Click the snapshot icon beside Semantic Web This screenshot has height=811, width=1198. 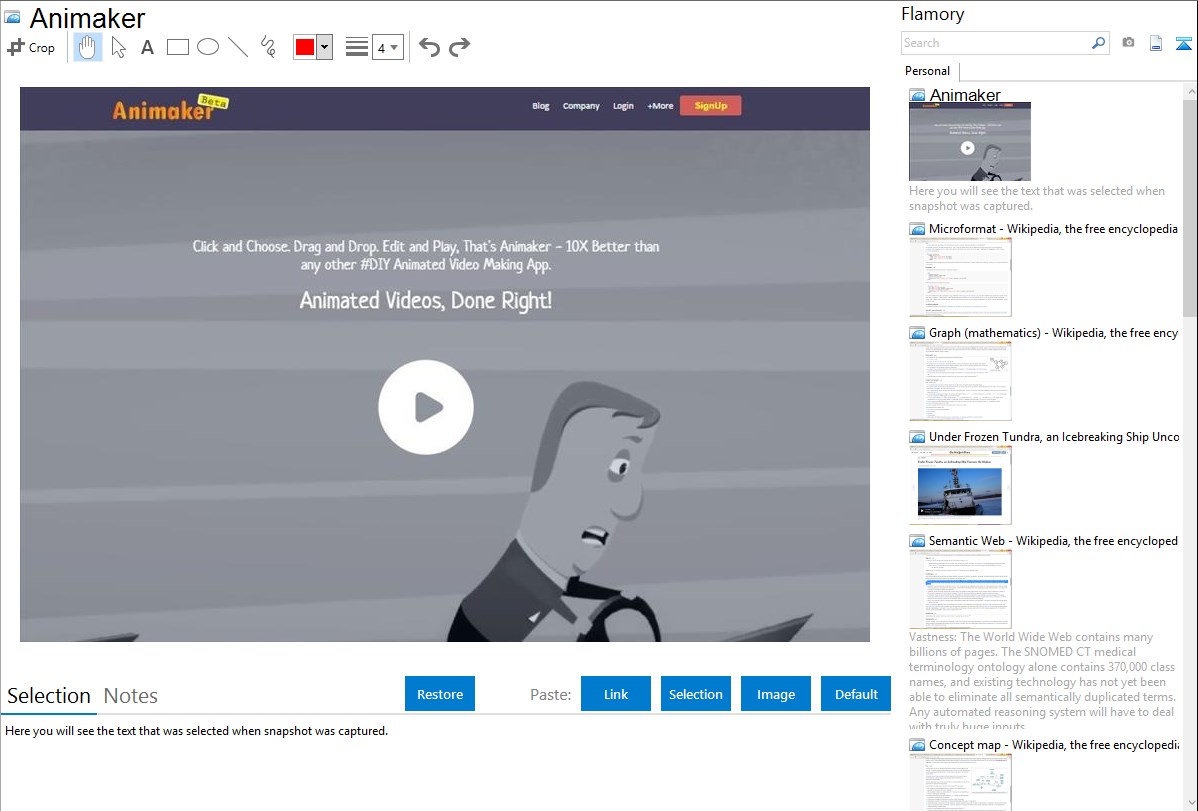pyautogui.click(x=917, y=541)
